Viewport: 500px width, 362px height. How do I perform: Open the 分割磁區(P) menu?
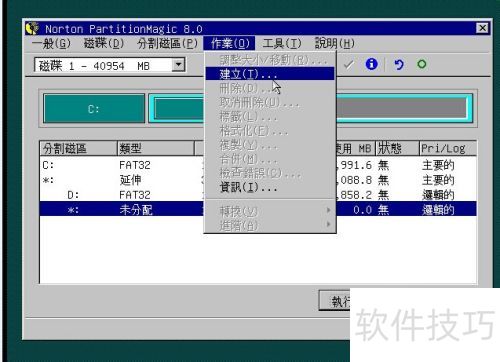click(167, 43)
